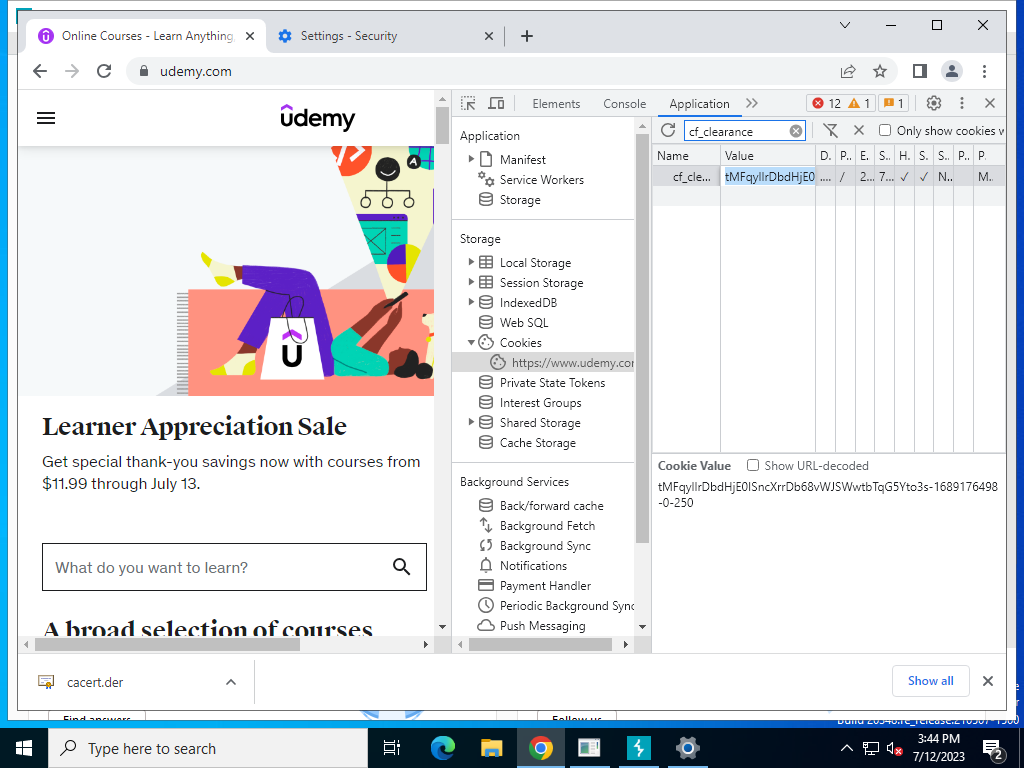Toggle the Chrome side panel
The image size is (1024, 768).
tap(920, 71)
